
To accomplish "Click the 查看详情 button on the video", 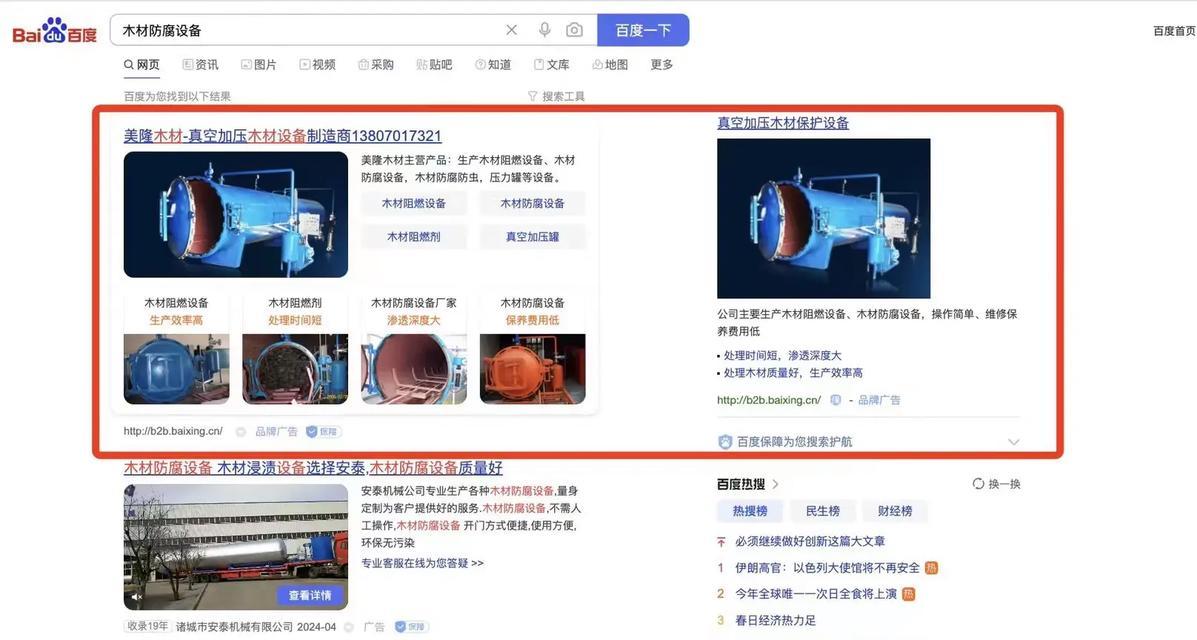I will (x=310, y=594).
